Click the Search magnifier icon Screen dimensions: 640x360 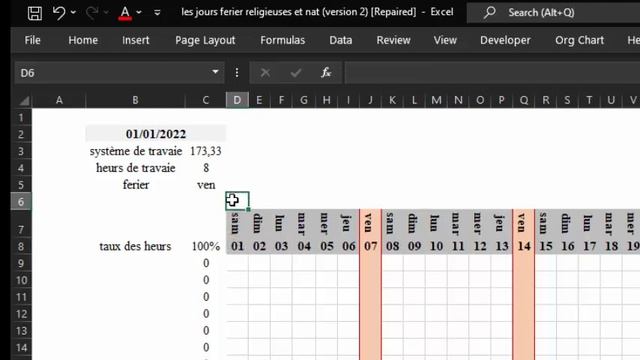coord(489,13)
